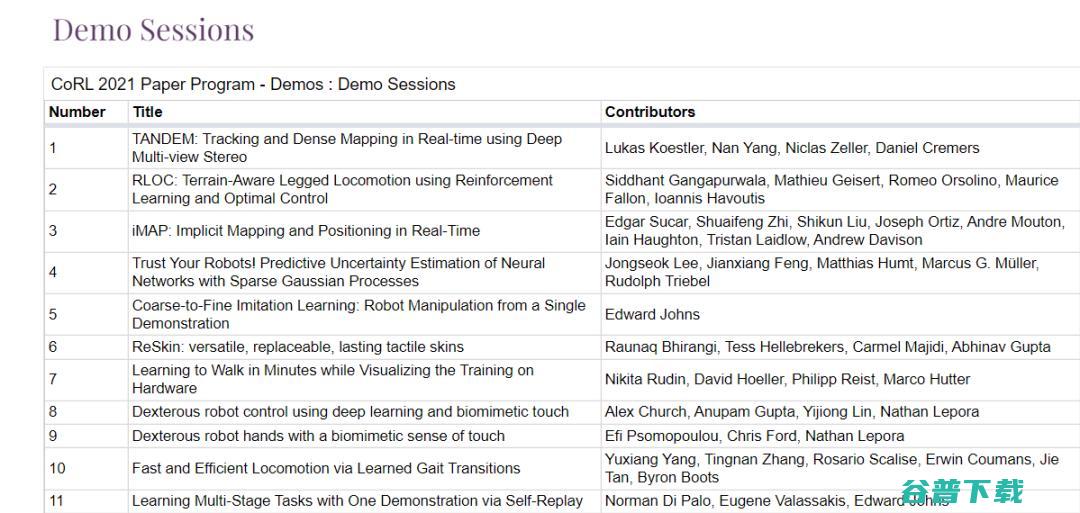Select the TANDEM demo title
This screenshot has height=513, width=1080.
(347, 148)
